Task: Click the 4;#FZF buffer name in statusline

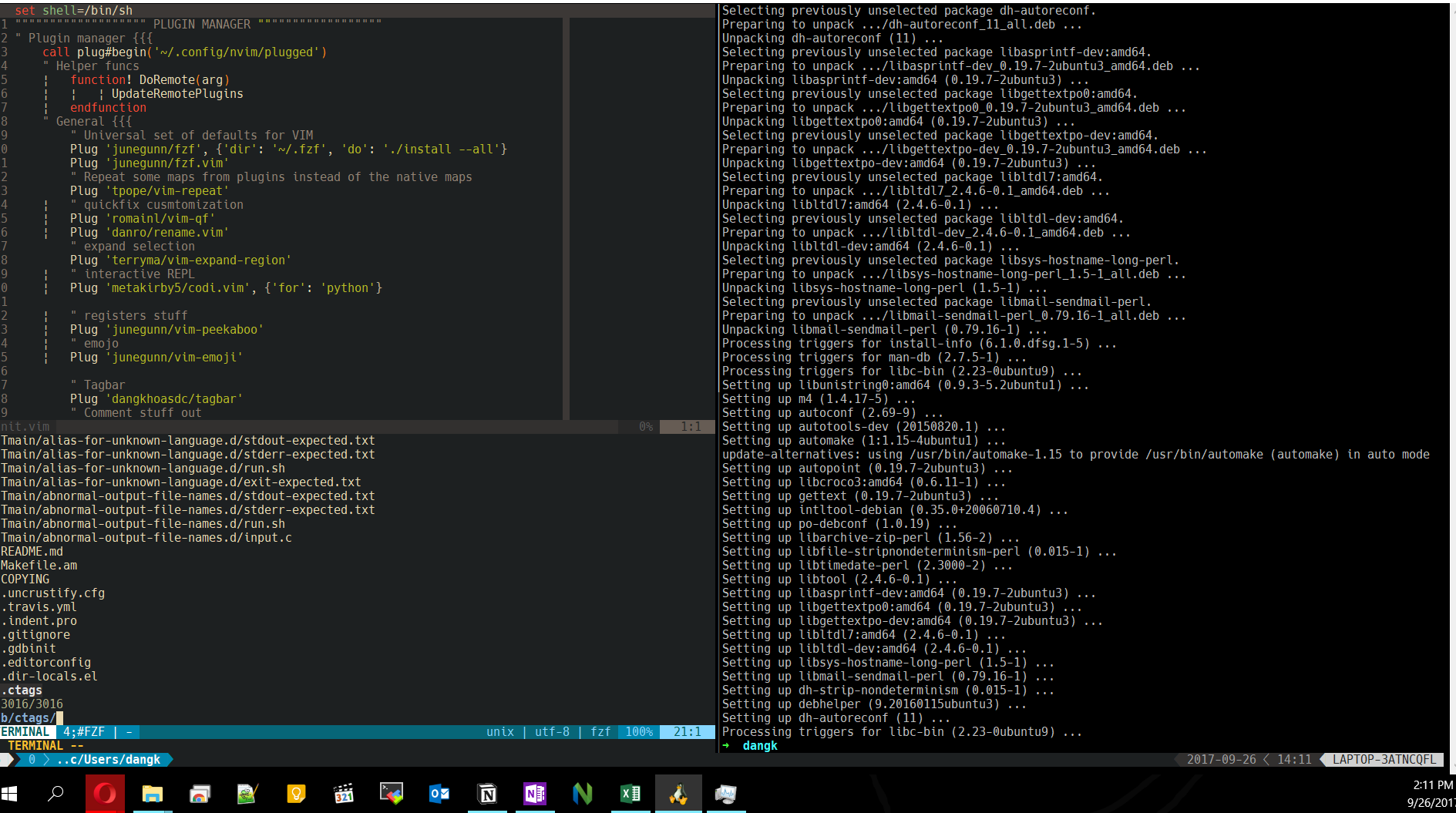Action: point(84,732)
